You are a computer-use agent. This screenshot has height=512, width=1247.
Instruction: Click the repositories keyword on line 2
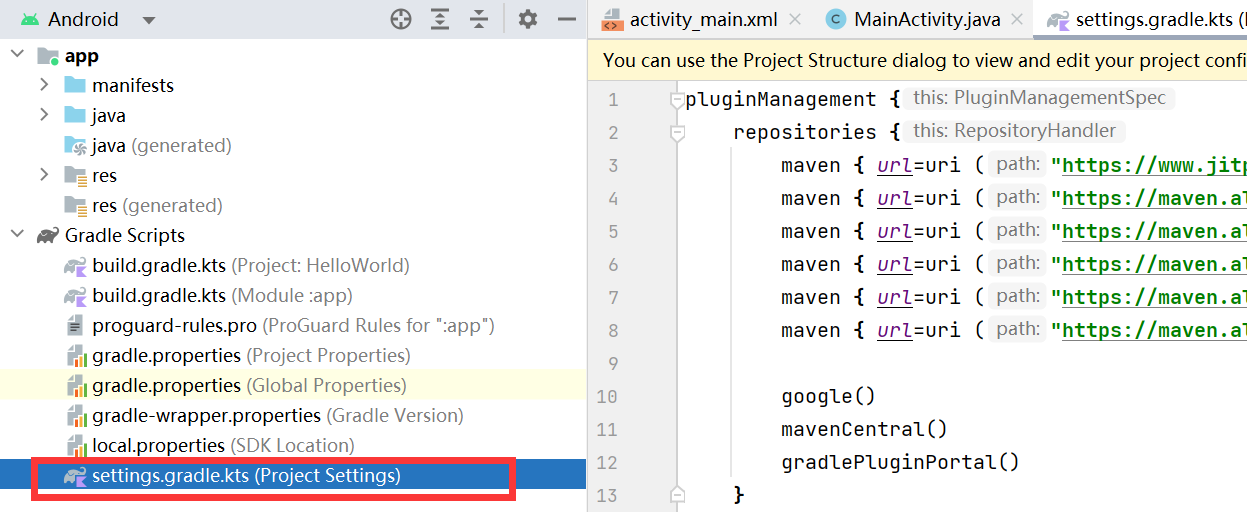pyautogui.click(x=804, y=132)
